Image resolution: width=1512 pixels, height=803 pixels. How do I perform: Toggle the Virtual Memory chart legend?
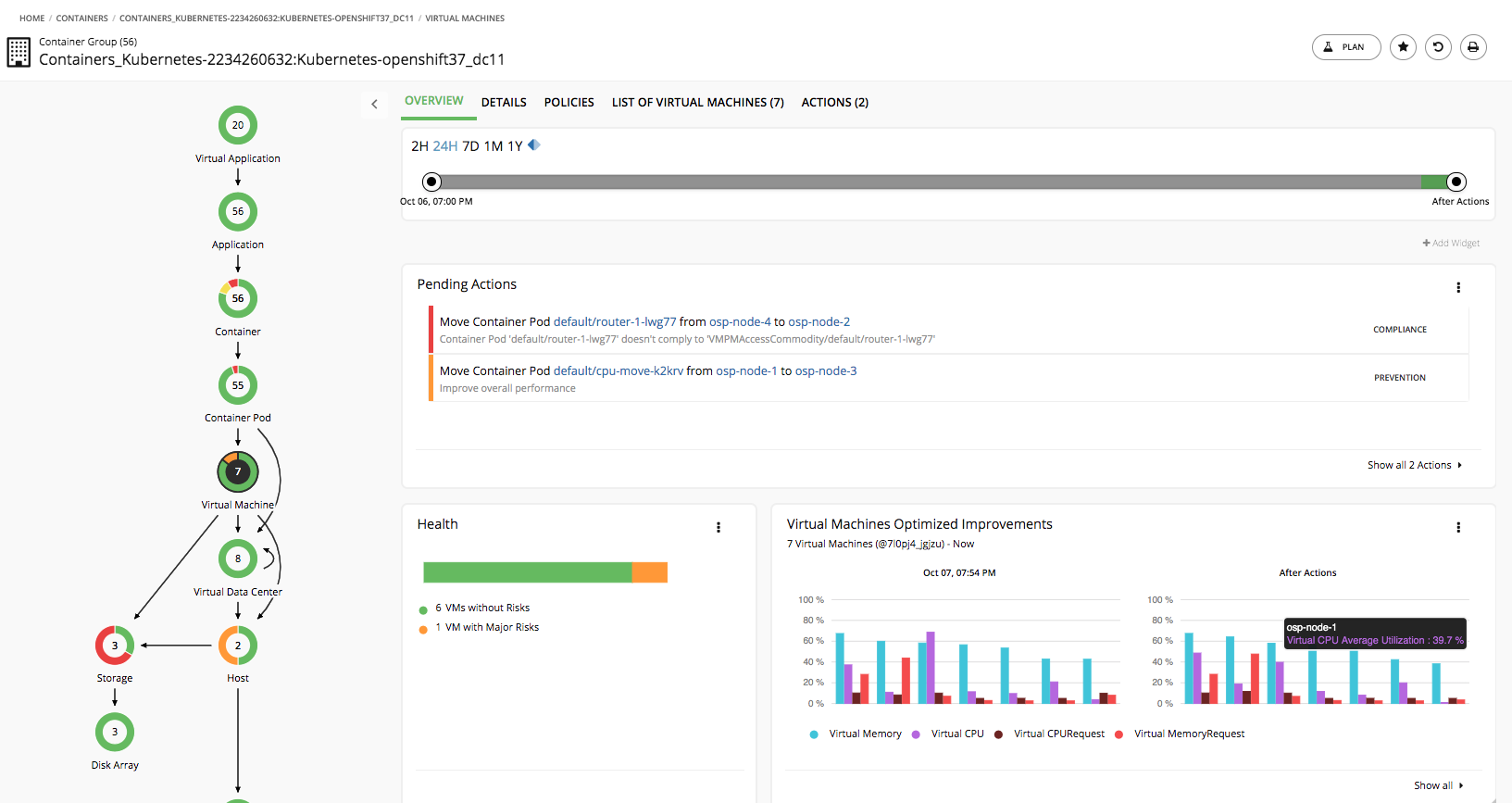(856, 734)
